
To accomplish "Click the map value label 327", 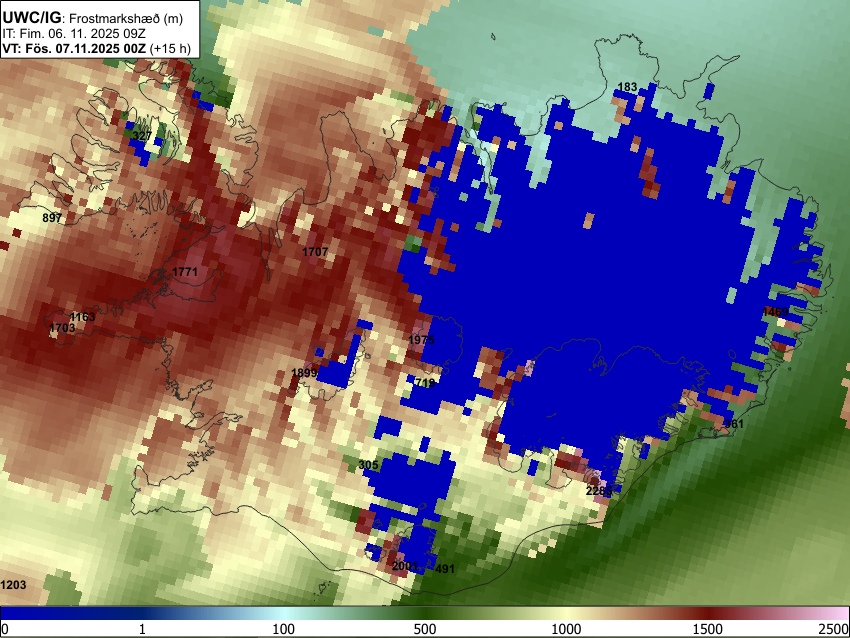I will pyautogui.click(x=142, y=136).
